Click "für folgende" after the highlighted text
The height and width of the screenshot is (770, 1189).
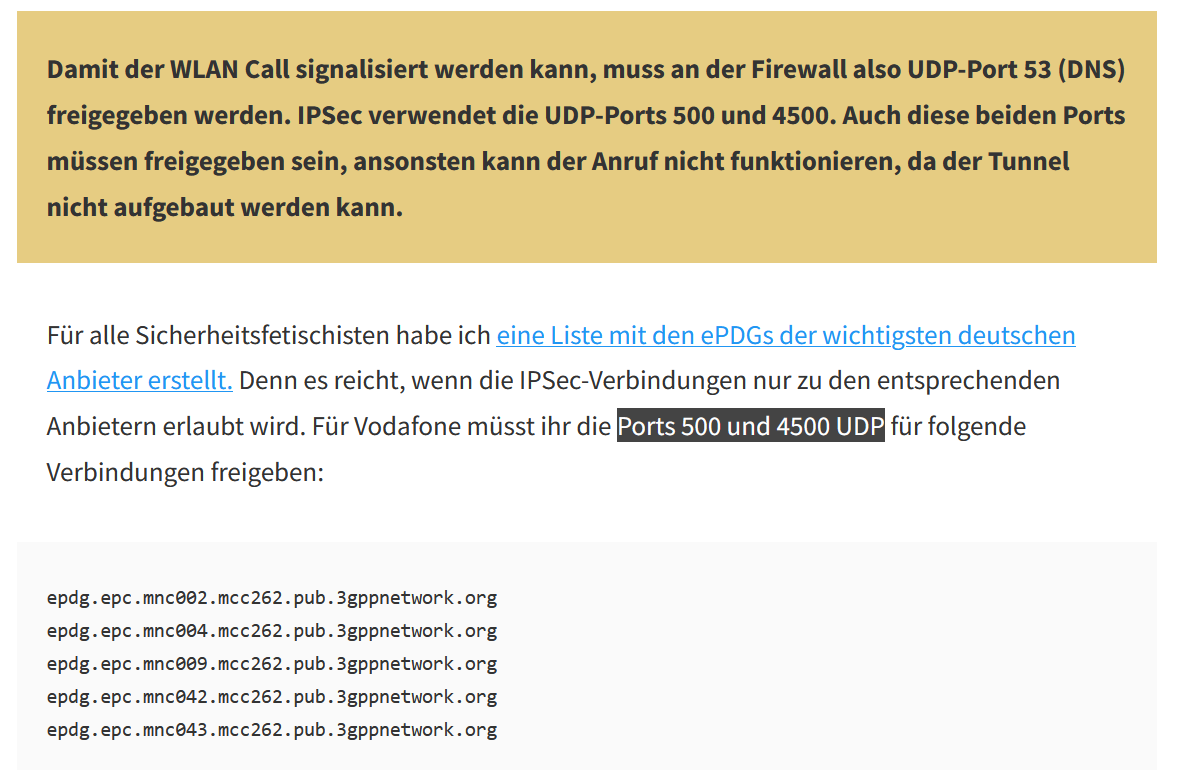(x=958, y=426)
